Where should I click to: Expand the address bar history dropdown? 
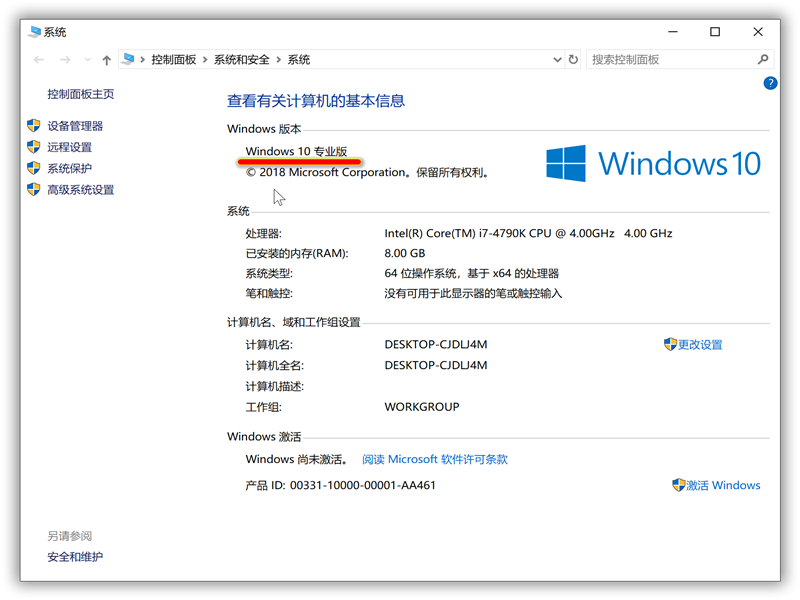pyautogui.click(x=557, y=60)
